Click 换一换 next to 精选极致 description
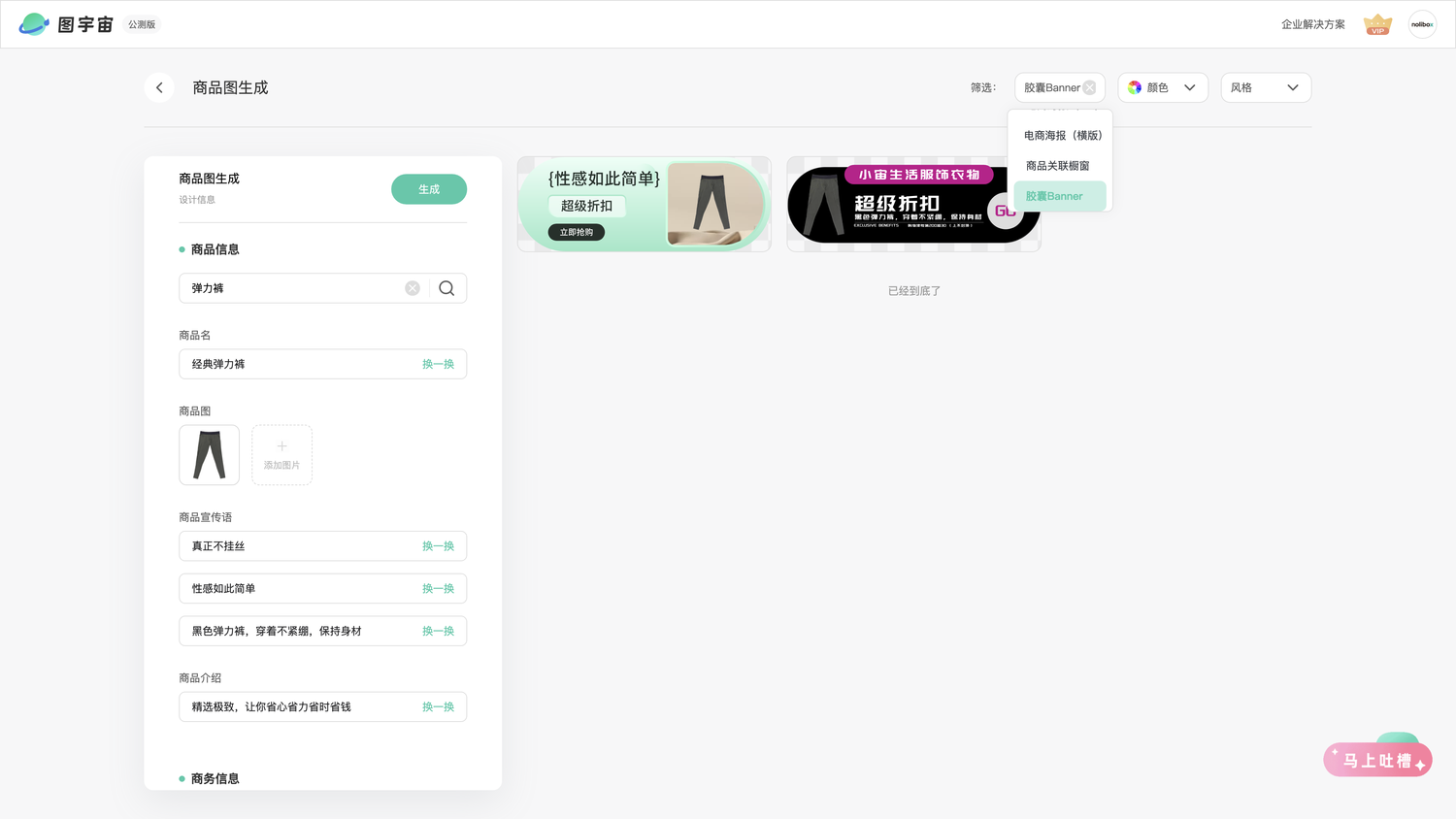 [438, 706]
